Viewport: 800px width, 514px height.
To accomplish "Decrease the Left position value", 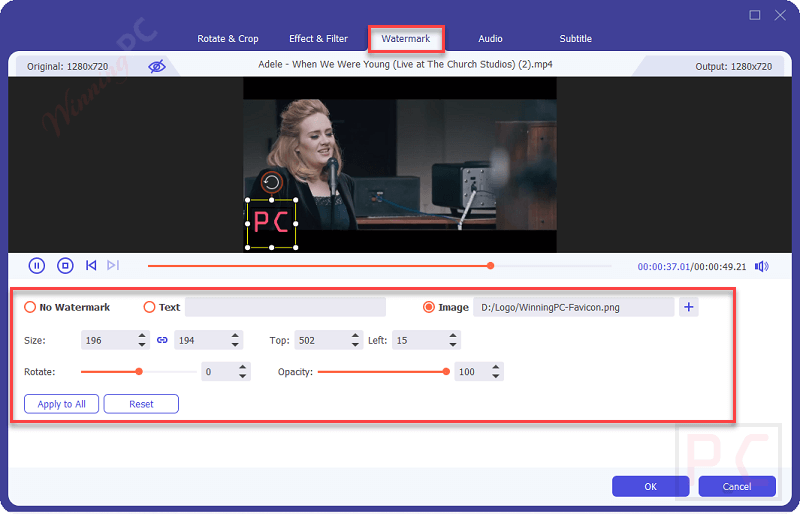I will point(453,345).
